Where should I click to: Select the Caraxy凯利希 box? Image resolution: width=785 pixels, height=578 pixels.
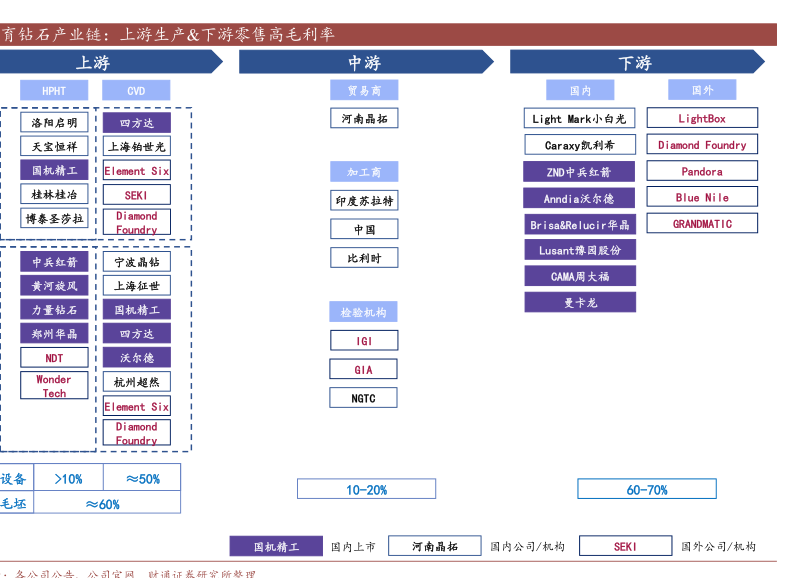click(x=580, y=145)
